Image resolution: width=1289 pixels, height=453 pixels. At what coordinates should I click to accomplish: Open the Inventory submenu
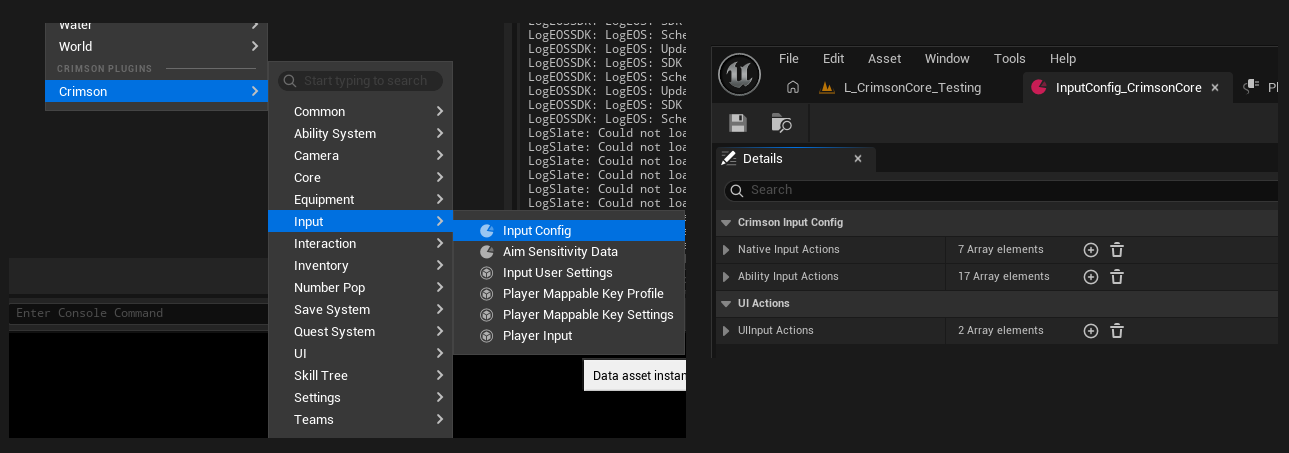pyautogui.click(x=360, y=266)
